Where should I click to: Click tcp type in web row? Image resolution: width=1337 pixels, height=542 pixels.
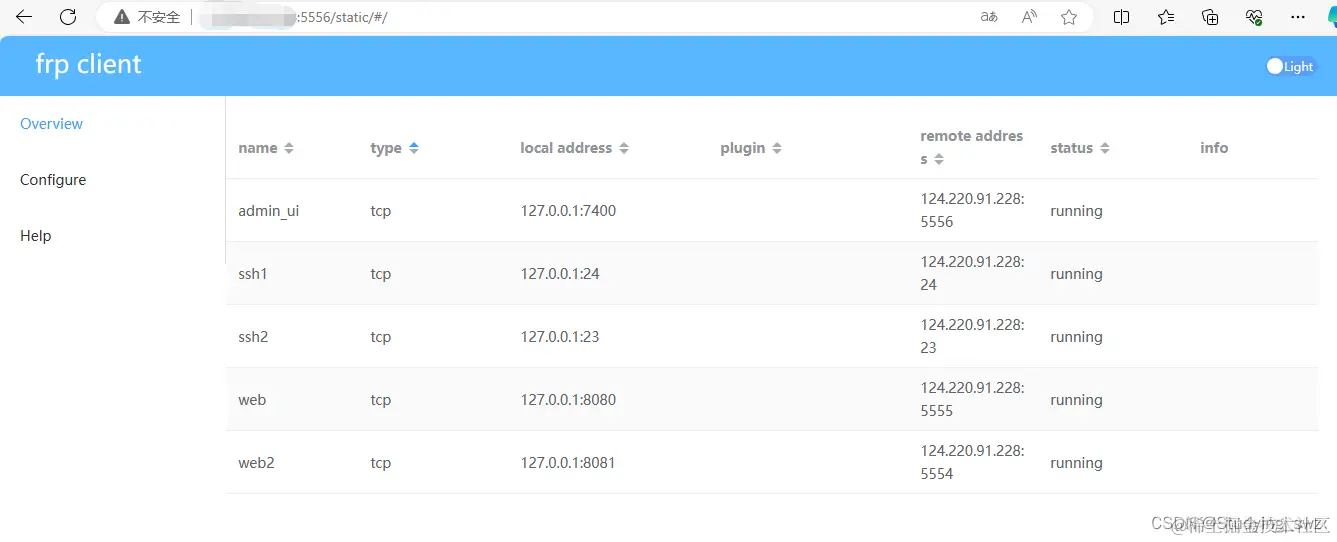[x=380, y=400]
